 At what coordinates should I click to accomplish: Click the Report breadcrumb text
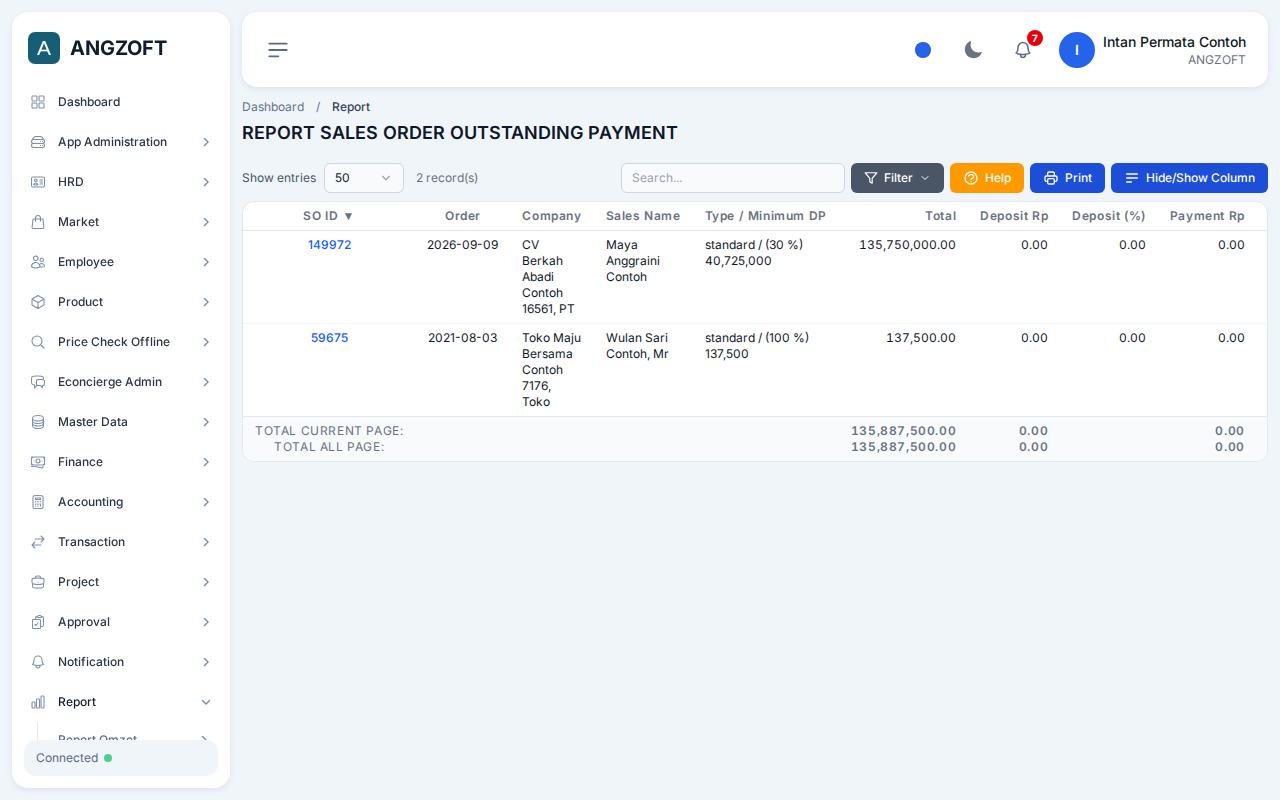[351, 107]
